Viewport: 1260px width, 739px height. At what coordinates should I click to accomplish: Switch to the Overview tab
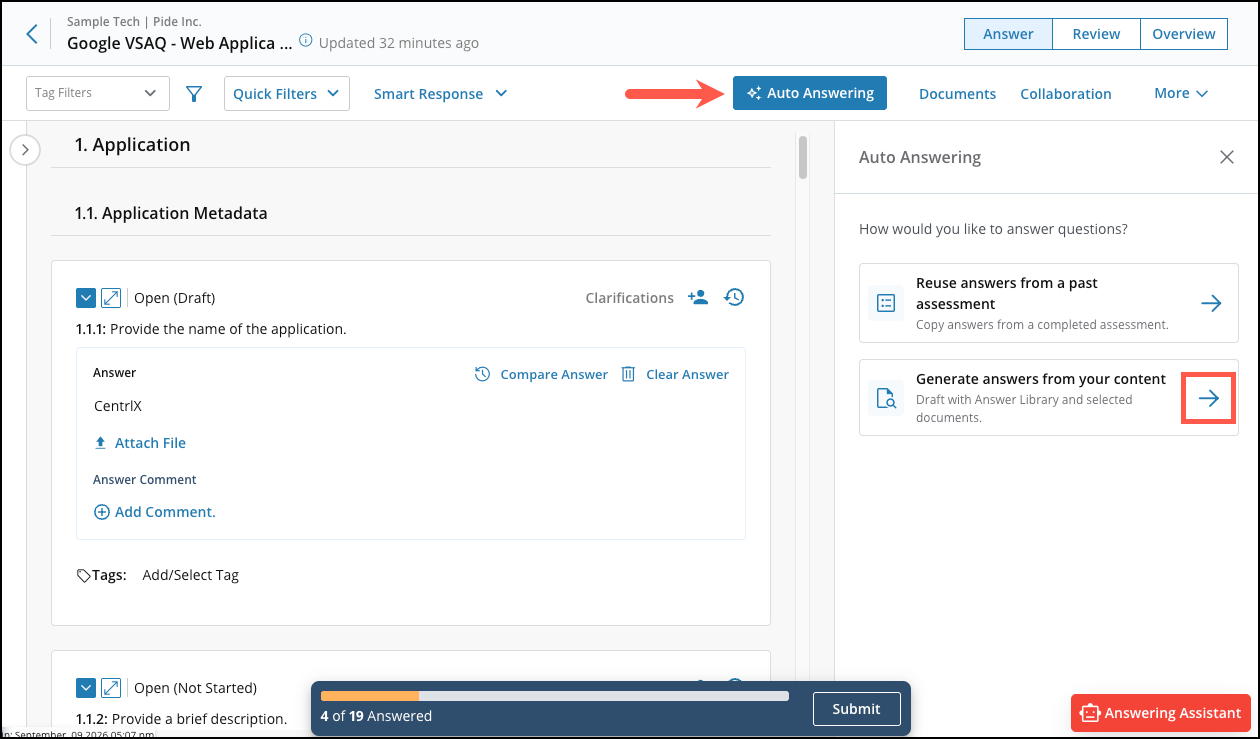point(1184,33)
